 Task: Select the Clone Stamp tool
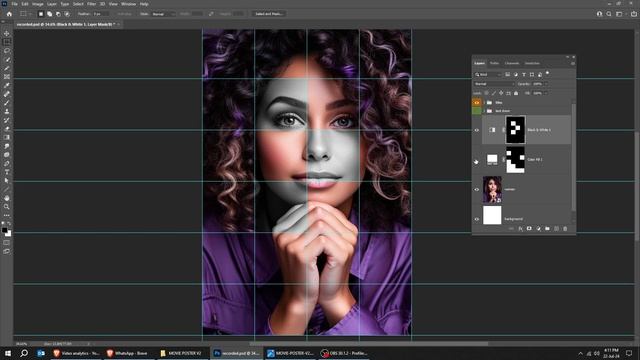[7, 111]
